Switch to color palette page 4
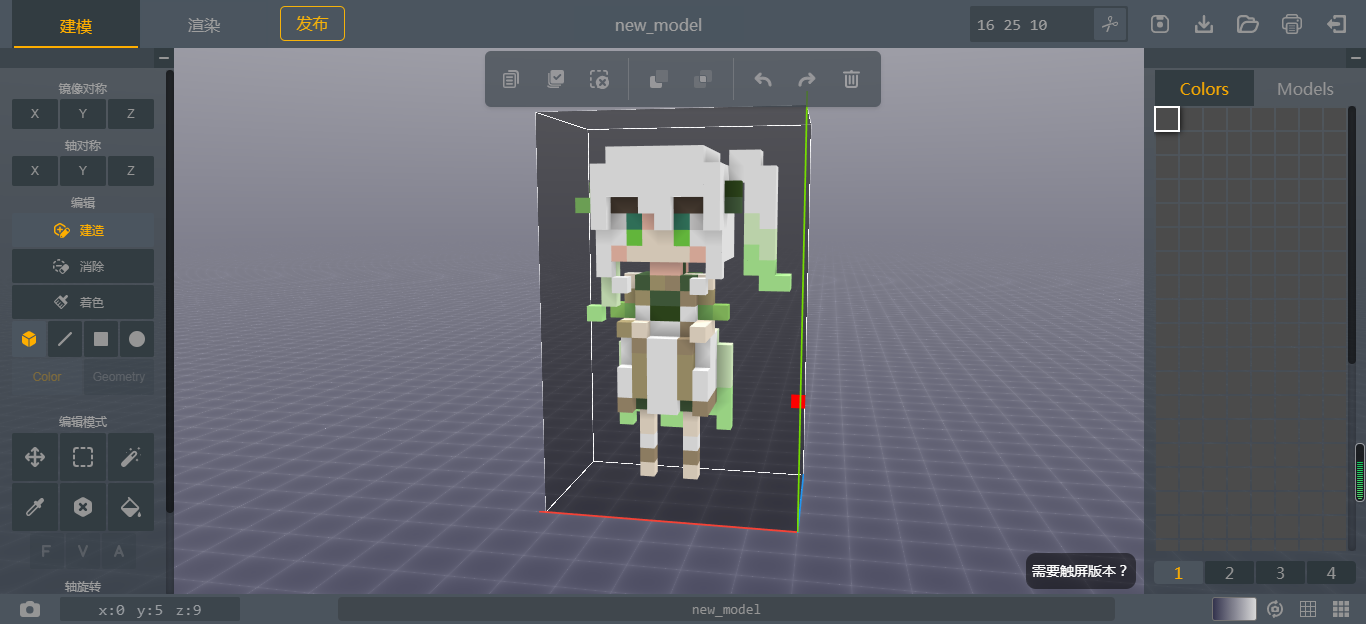1366x624 pixels. (x=1331, y=573)
